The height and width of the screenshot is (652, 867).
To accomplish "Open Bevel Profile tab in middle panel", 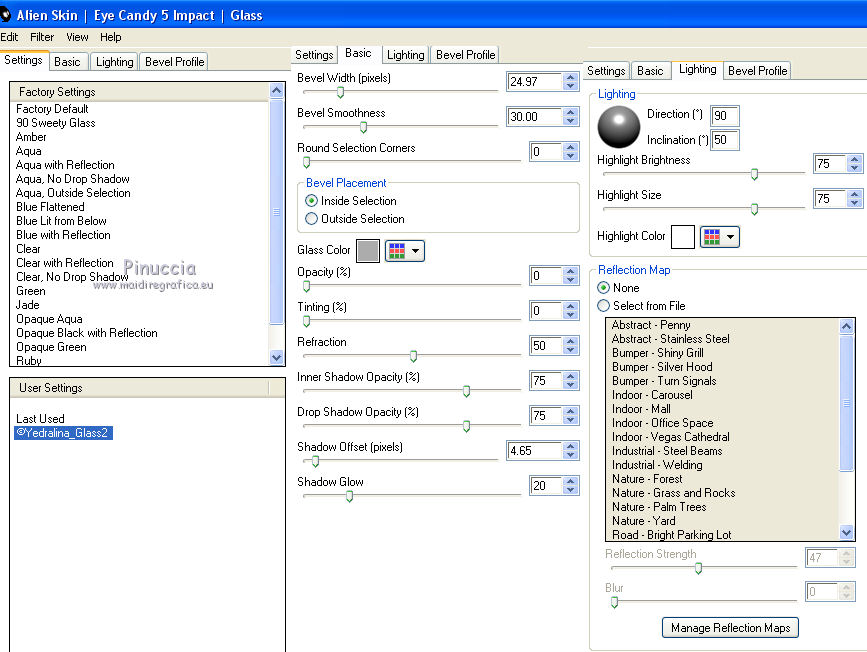I will (x=465, y=55).
